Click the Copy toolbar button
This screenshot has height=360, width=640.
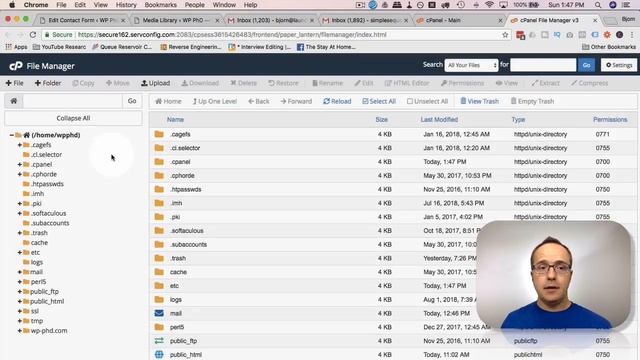tap(83, 83)
